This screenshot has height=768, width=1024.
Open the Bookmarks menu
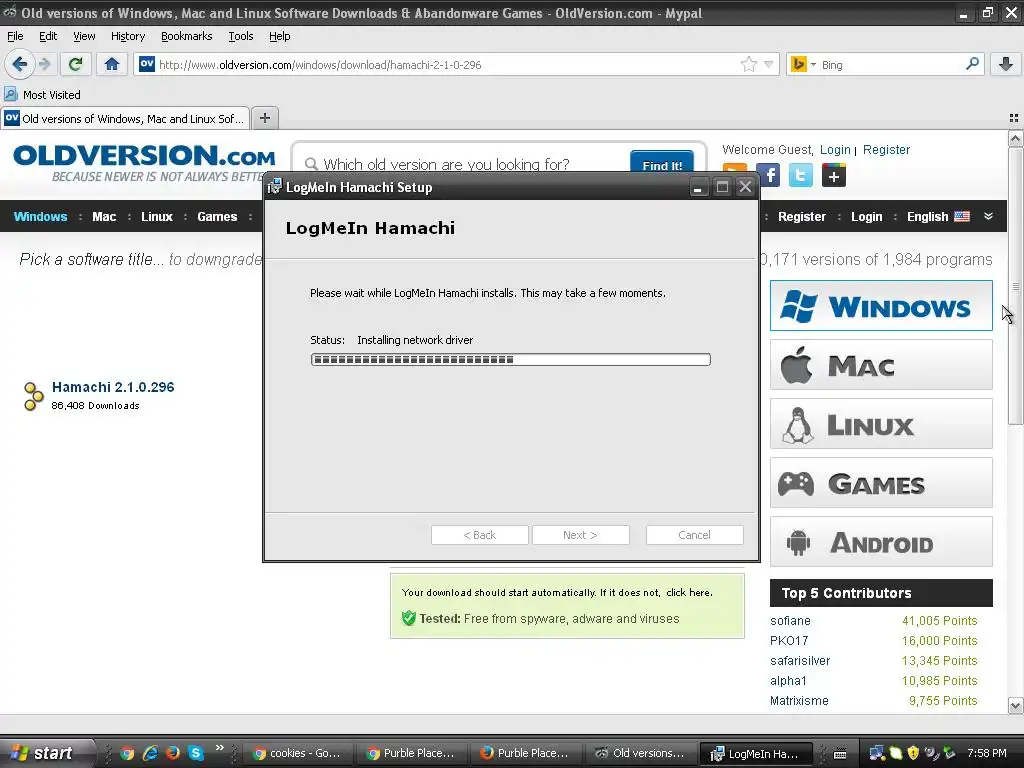coord(186,36)
